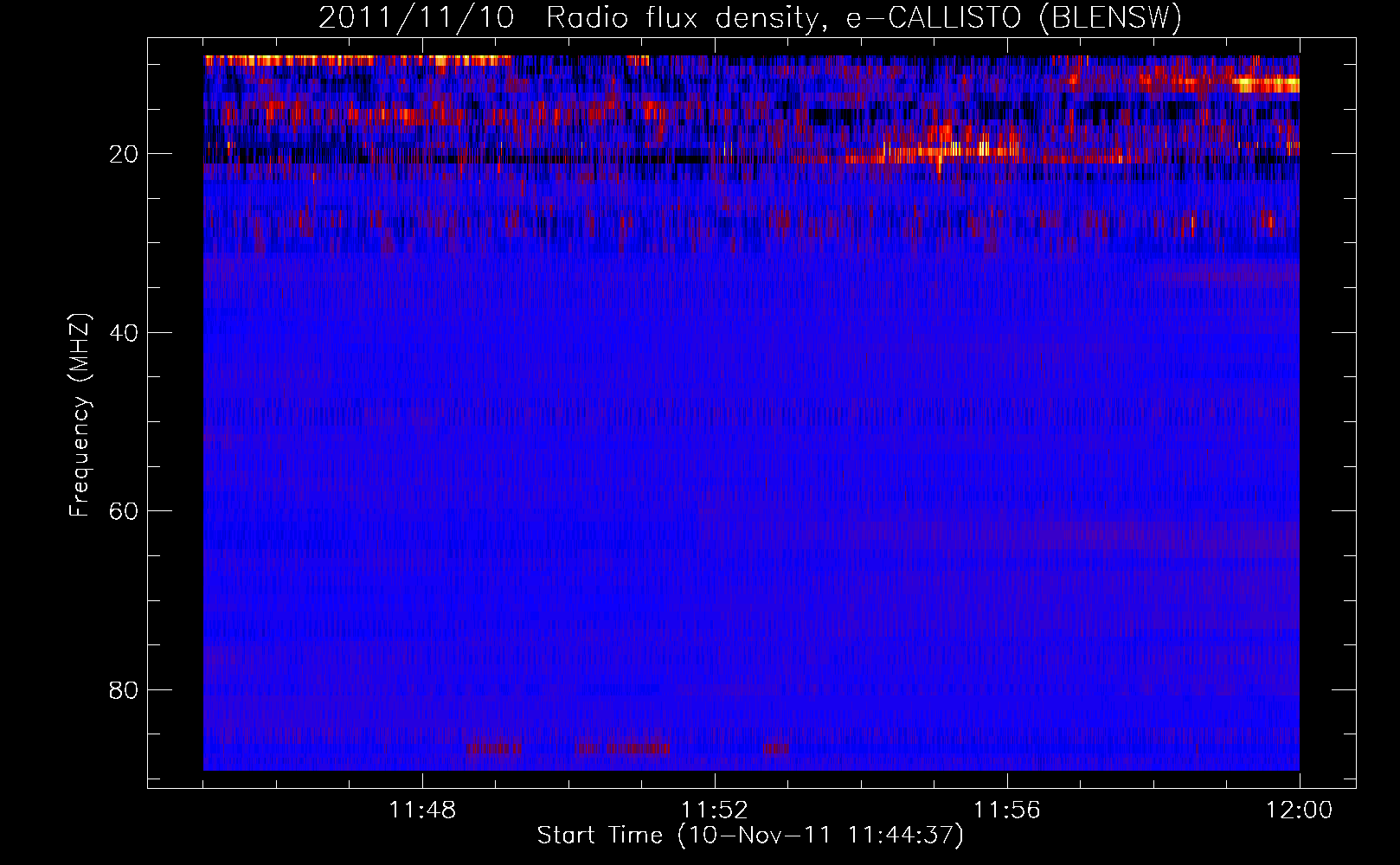Click the 11:52 time tick label
This screenshot has width=1400, height=865.
[715, 811]
